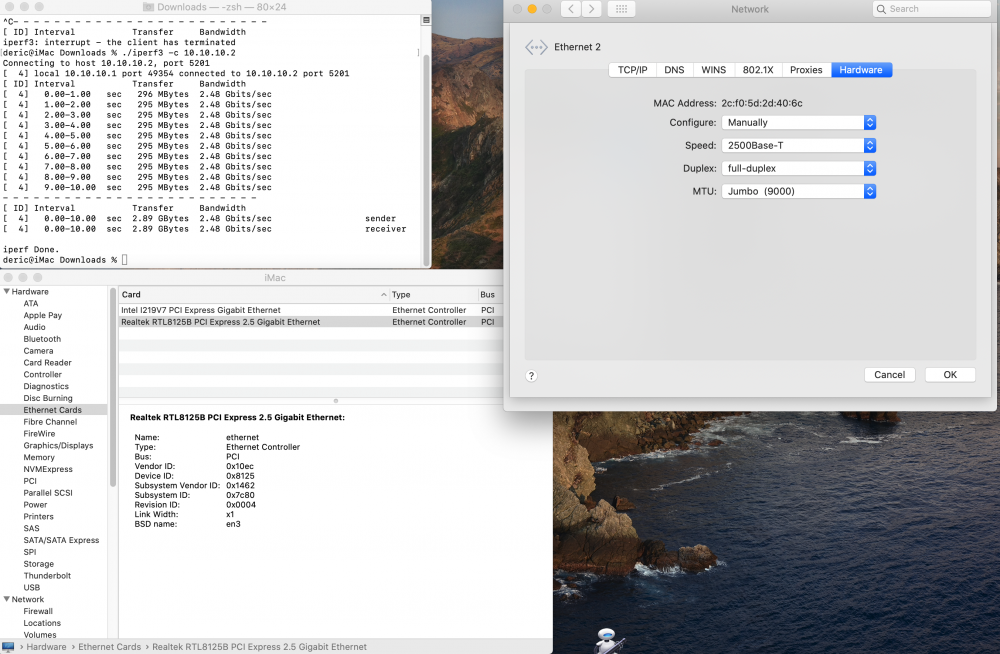Switch to the 802.1X tab
This screenshot has height=654, width=1000.
coord(758,70)
